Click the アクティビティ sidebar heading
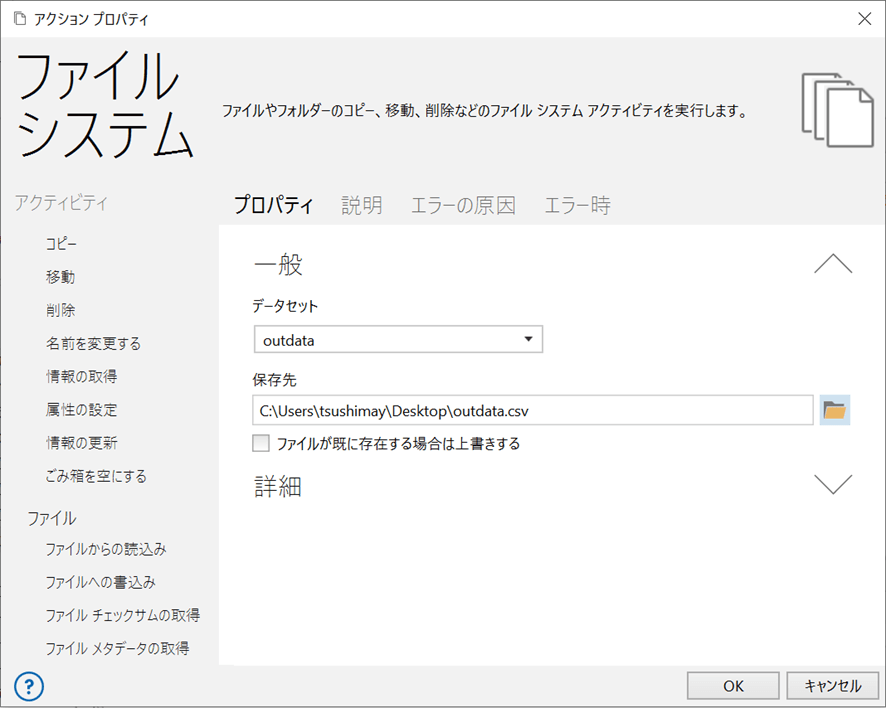The width and height of the screenshot is (886, 708). [61, 203]
